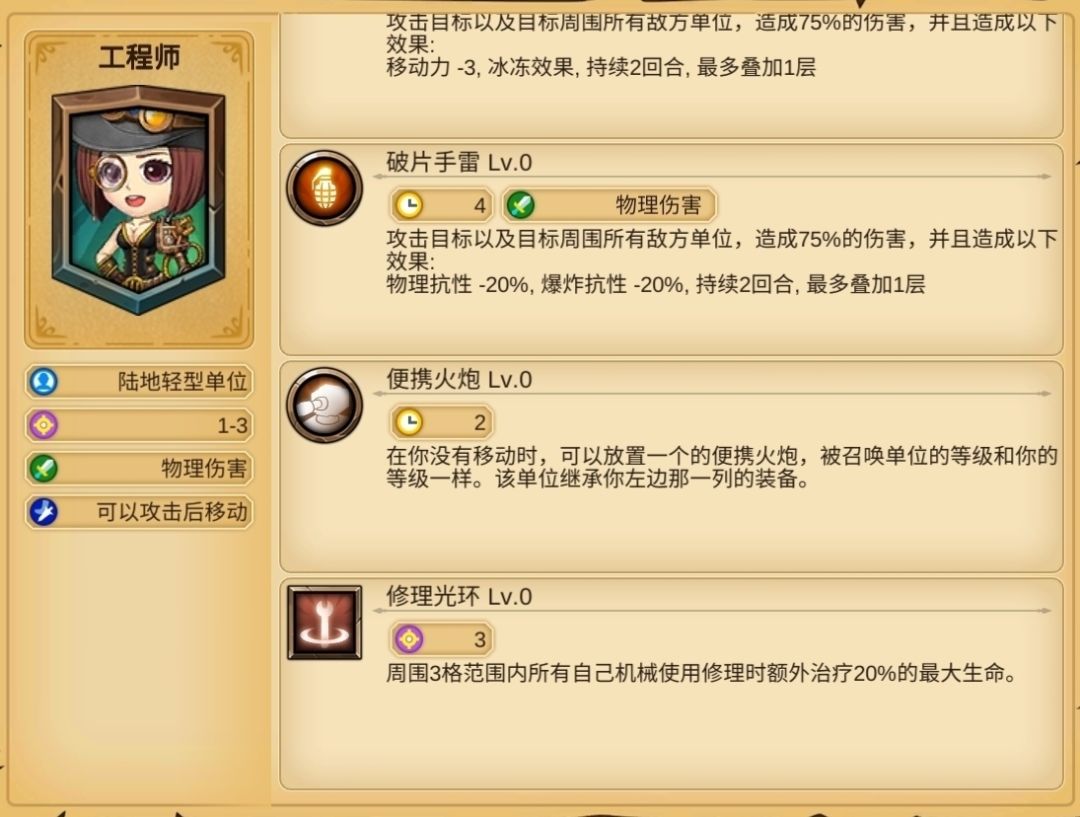Click the purple target icon beside 1-3 range
This screenshot has height=817, width=1080.
click(x=44, y=425)
